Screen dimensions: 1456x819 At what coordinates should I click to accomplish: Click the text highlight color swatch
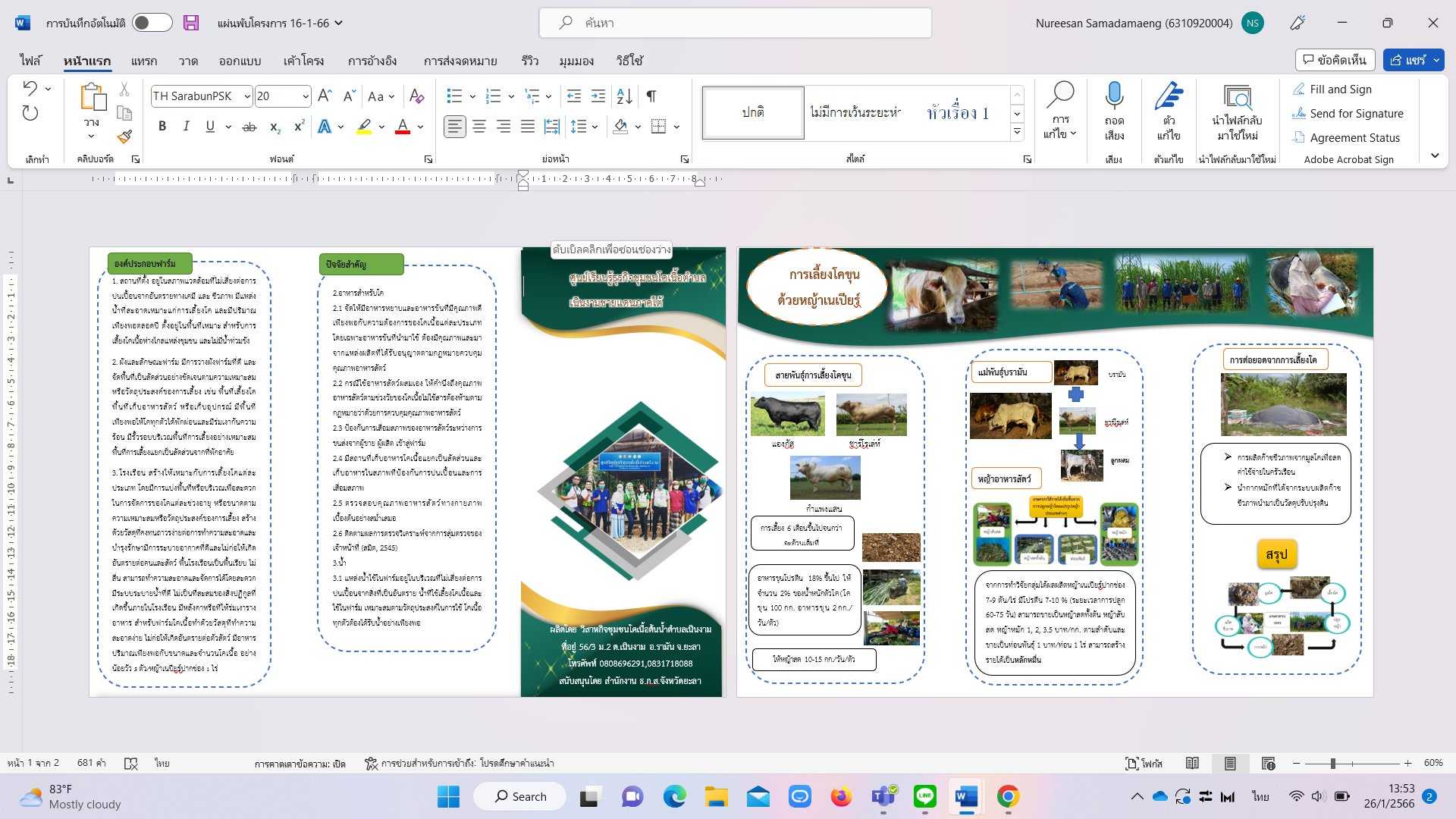pos(364,127)
